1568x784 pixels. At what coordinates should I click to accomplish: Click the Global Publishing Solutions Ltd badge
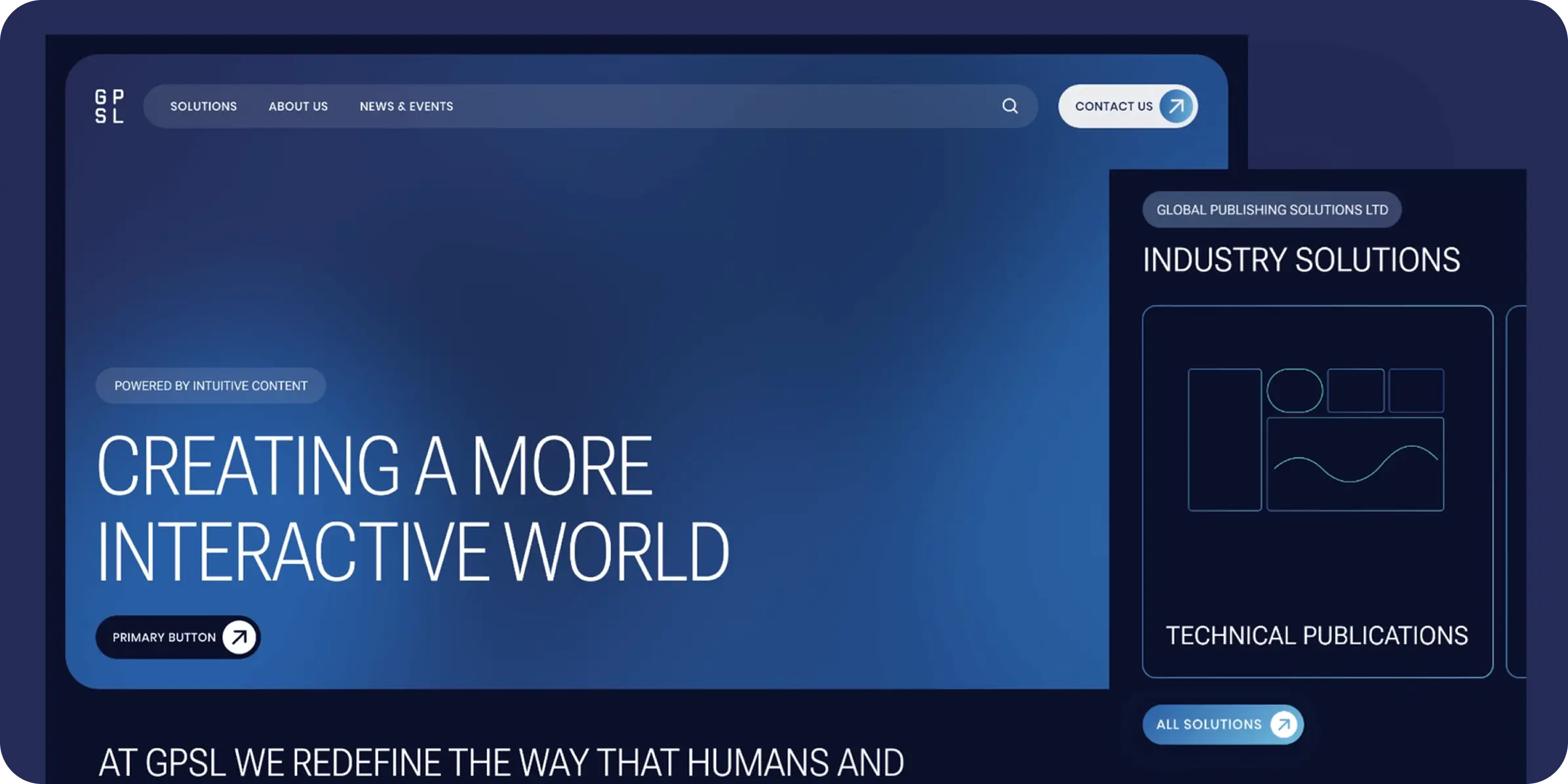click(x=1272, y=210)
